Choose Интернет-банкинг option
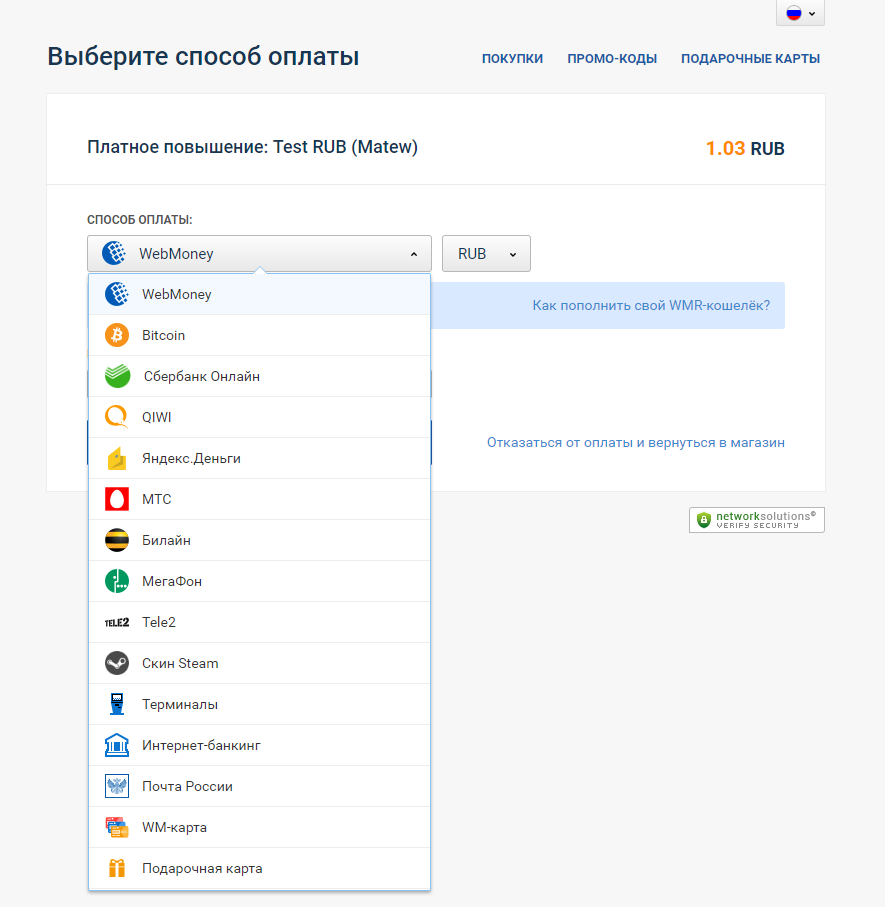This screenshot has width=885, height=907. 260,746
